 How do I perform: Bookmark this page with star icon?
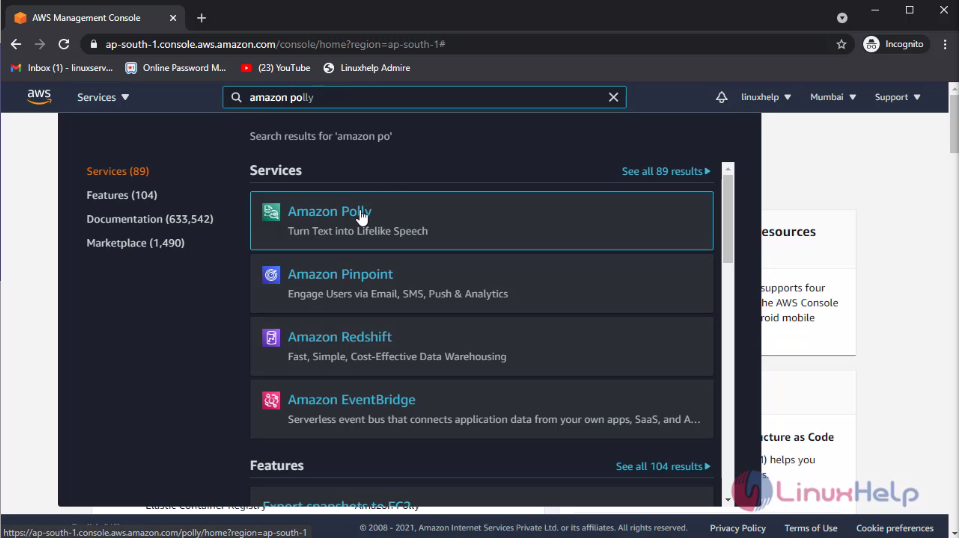click(x=842, y=44)
